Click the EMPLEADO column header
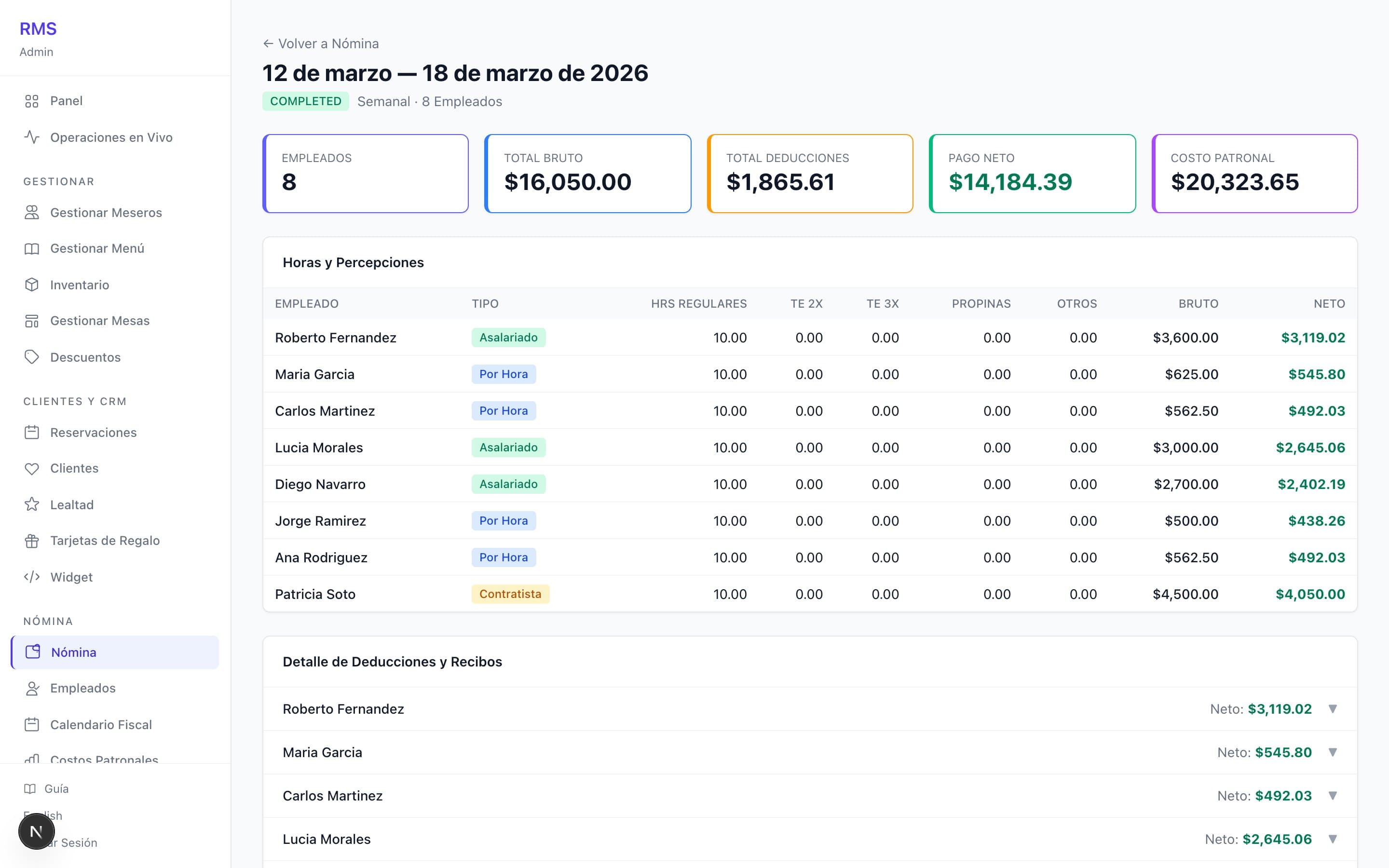 tap(307, 304)
